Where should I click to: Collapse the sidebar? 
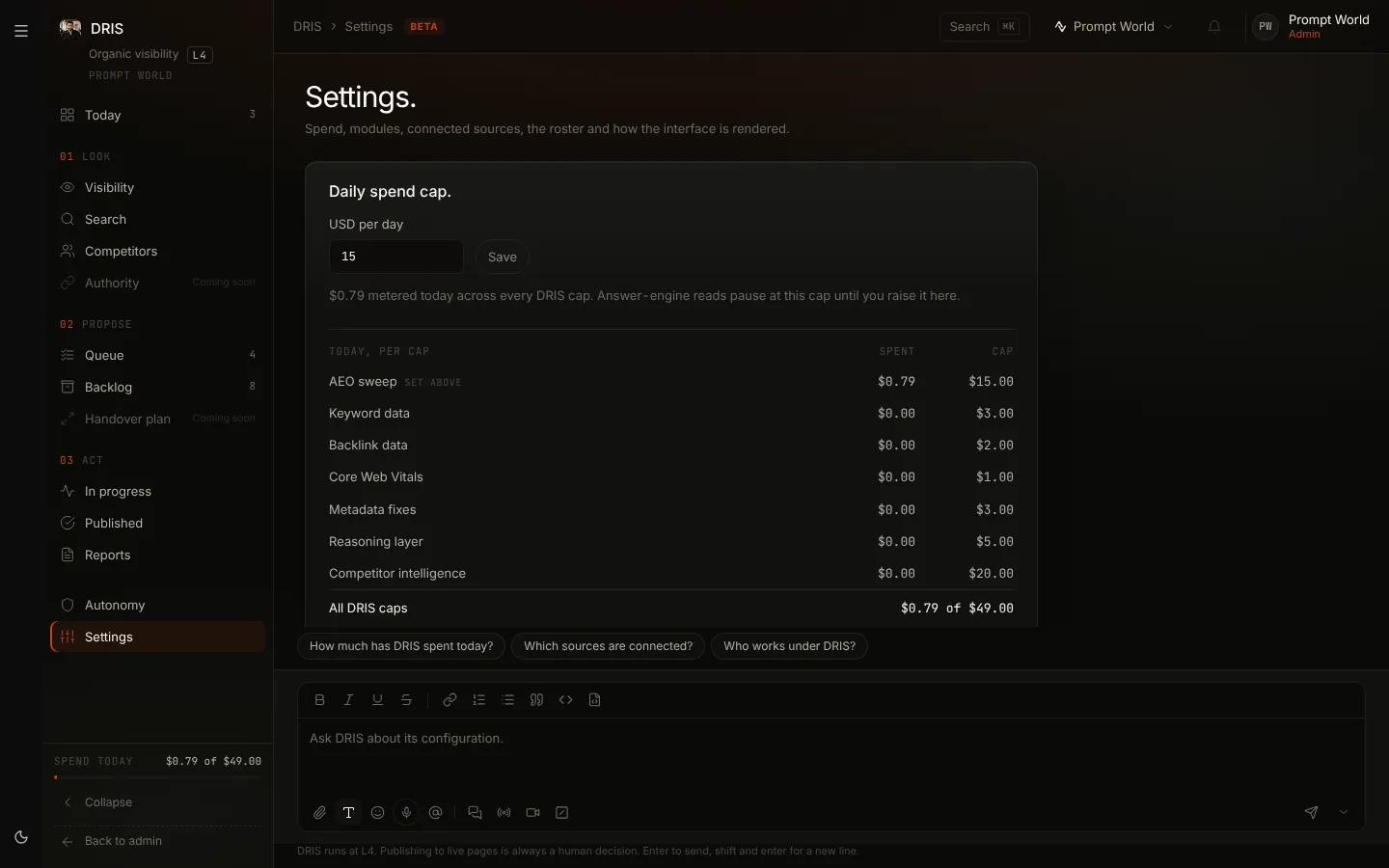(x=158, y=802)
